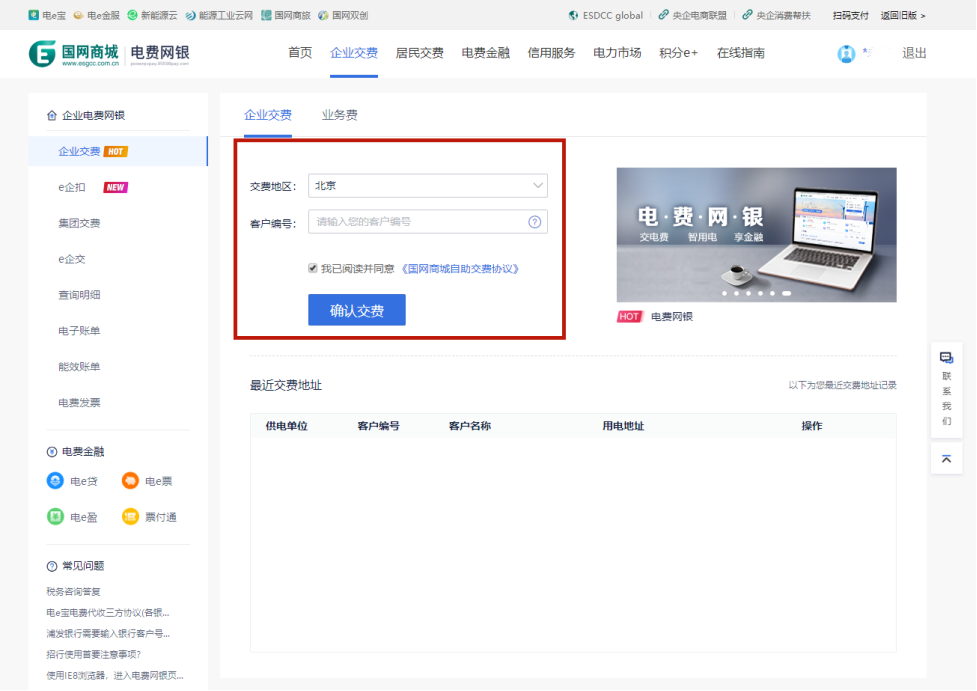Open the 电e金服 top bar link

97,16
